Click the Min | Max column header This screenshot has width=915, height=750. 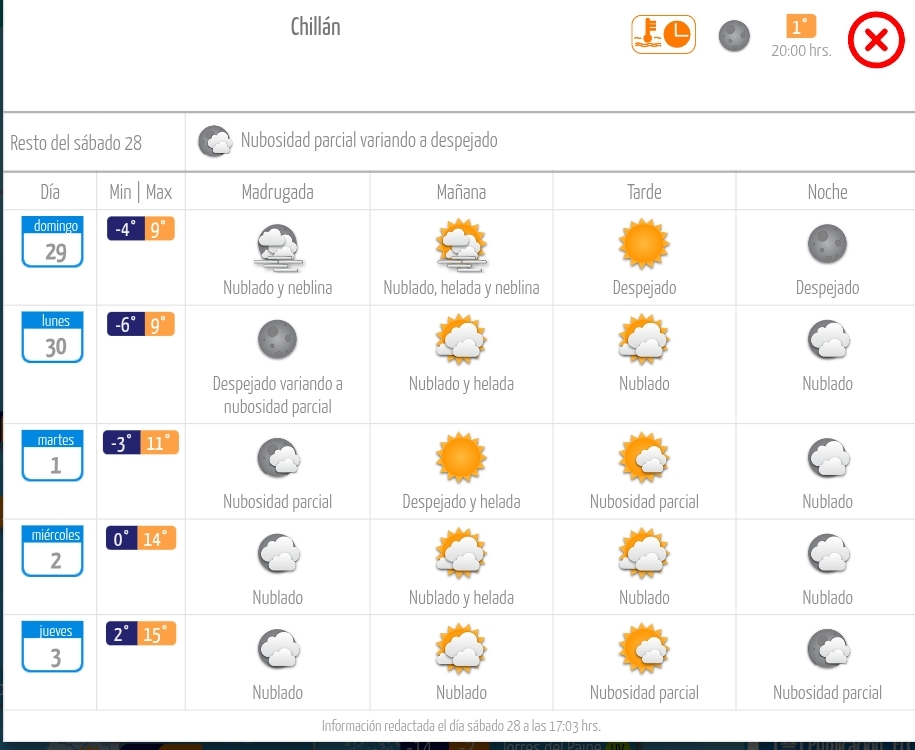tap(140, 192)
